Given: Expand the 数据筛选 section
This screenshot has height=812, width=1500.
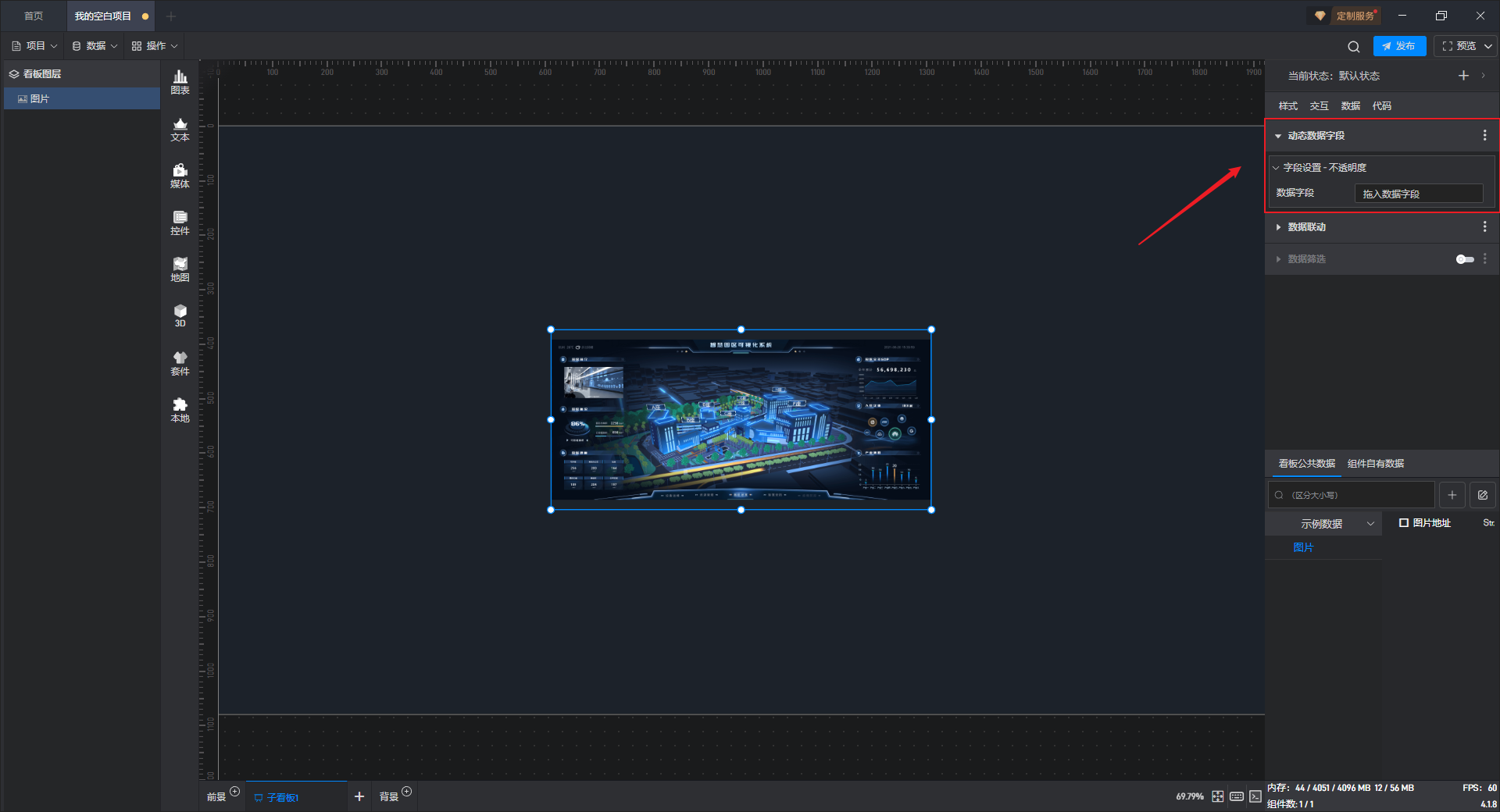Looking at the screenshot, I should click(x=1278, y=259).
